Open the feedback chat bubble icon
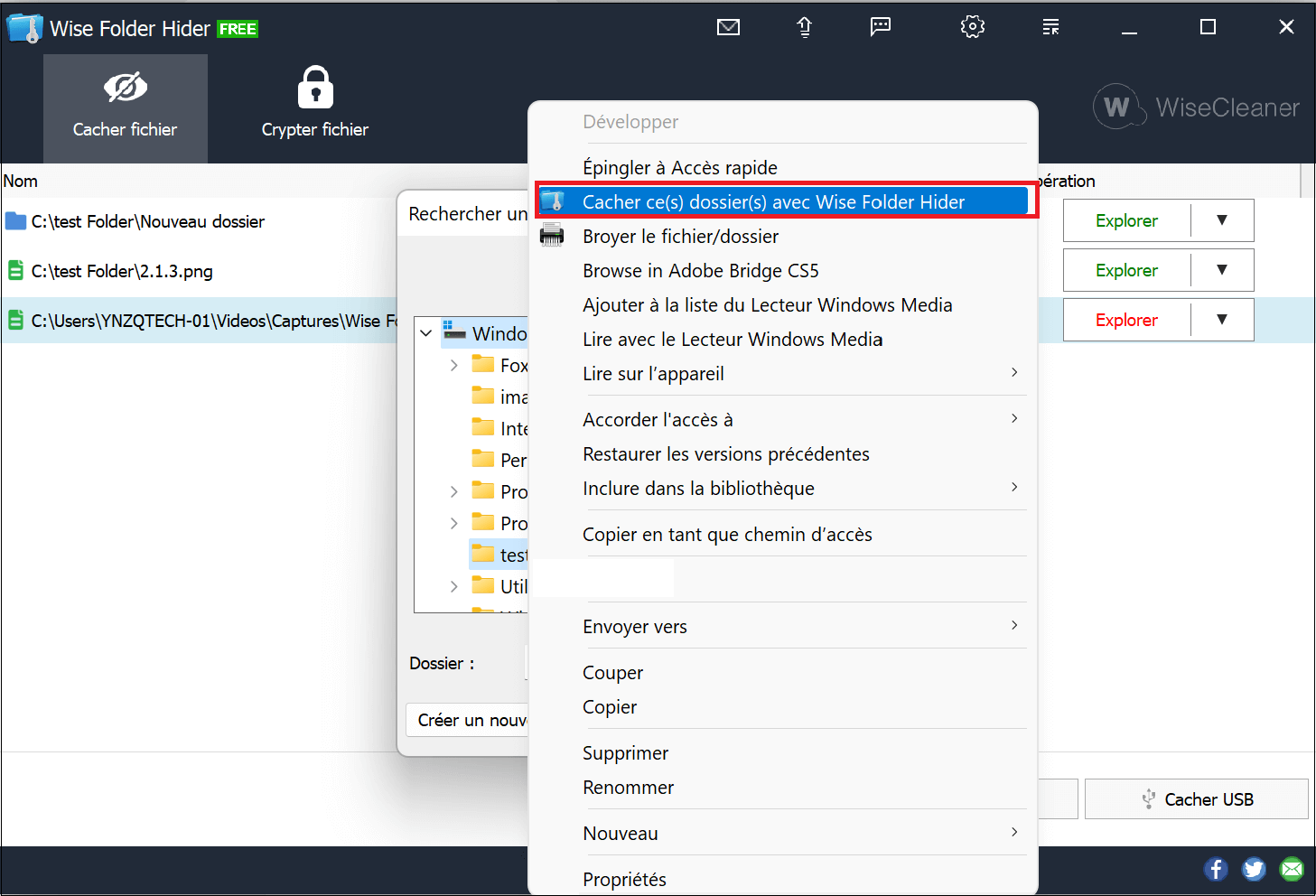1316x896 pixels. [880, 27]
